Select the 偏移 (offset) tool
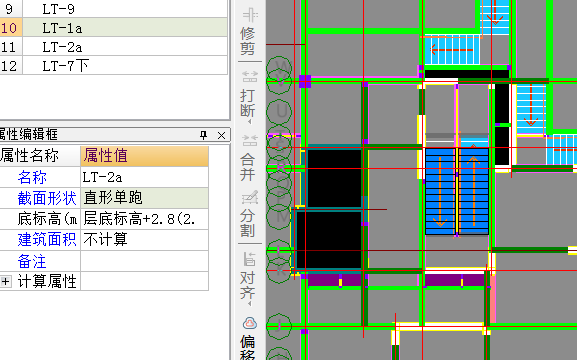Image resolution: width=577 pixels, height=360 pixels. [x=250, y=338]
